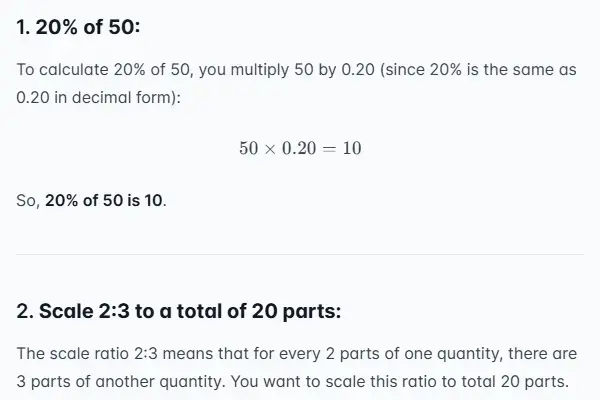The height and width of the screenshot is (400, 600).
Task: Click the result "10" in the centered equation
Action: (351, 148)
